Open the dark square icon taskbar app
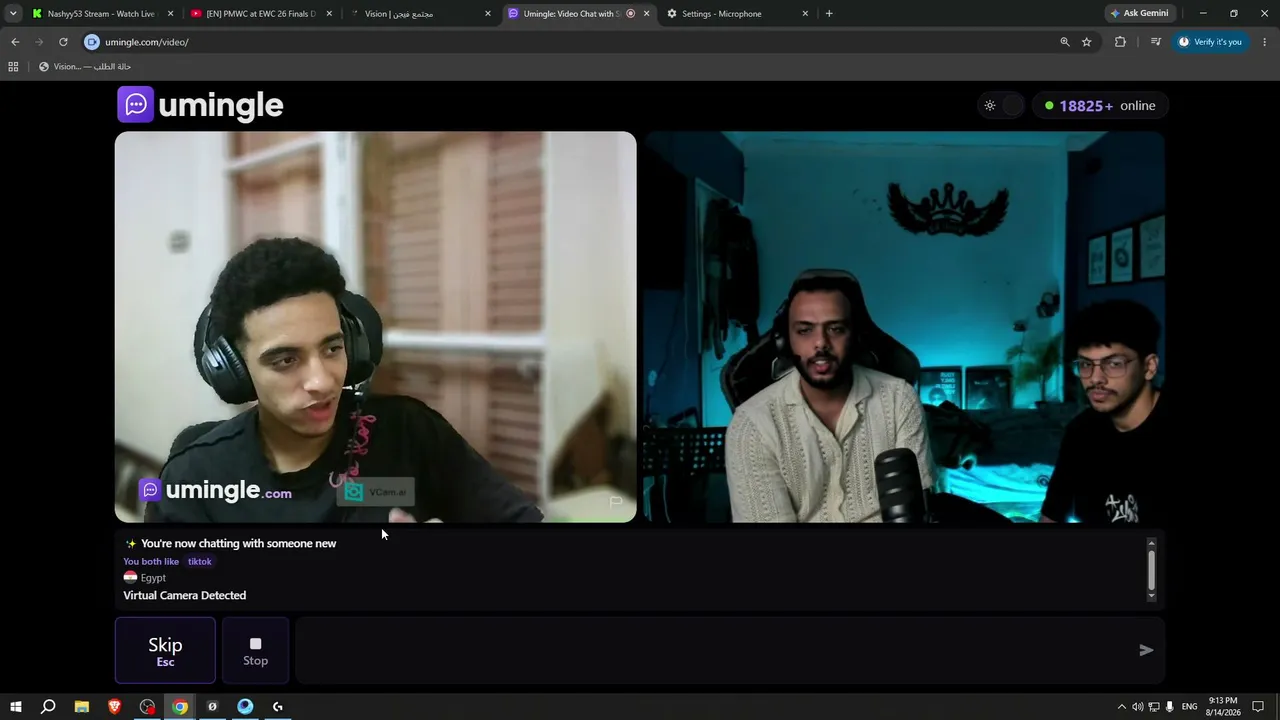Image resolution: width=1280 pixels, height=720 pixels. tap(212, 707)
